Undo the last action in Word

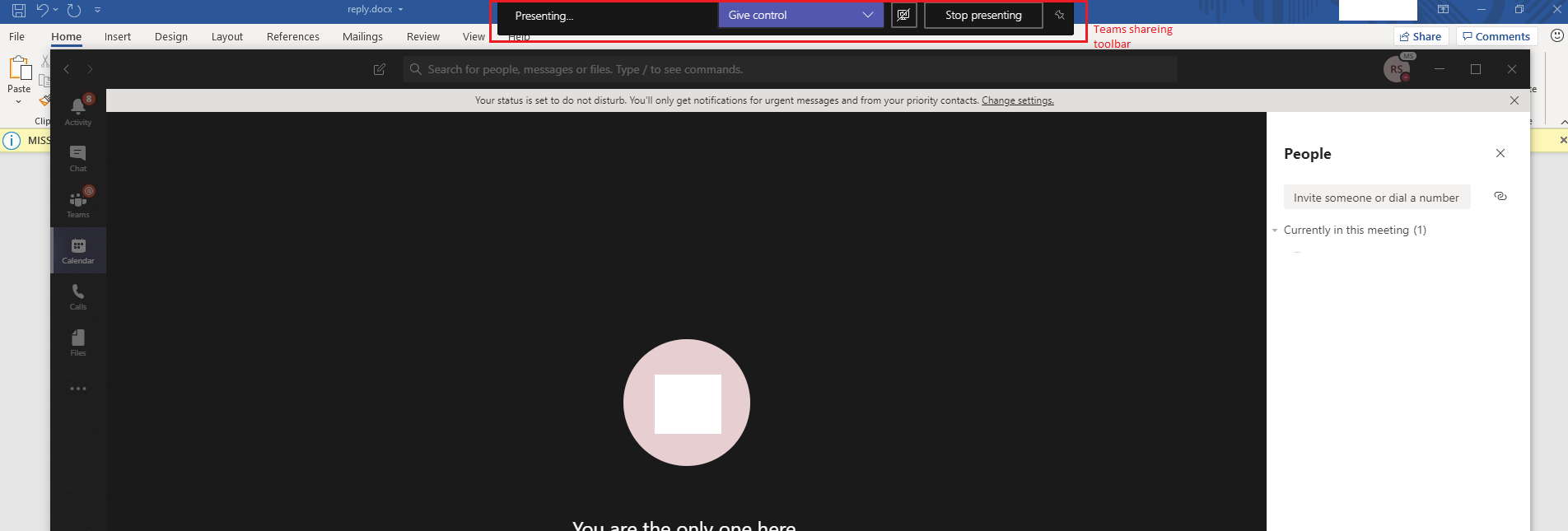(42, 10)
